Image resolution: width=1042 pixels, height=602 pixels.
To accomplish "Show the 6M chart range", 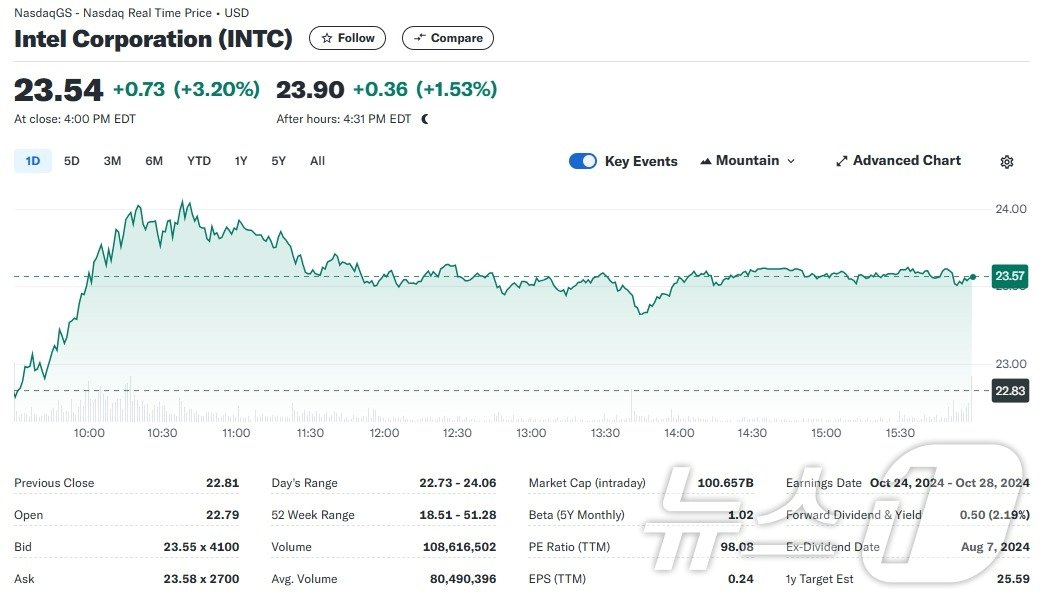I will (x=154, y=161).
